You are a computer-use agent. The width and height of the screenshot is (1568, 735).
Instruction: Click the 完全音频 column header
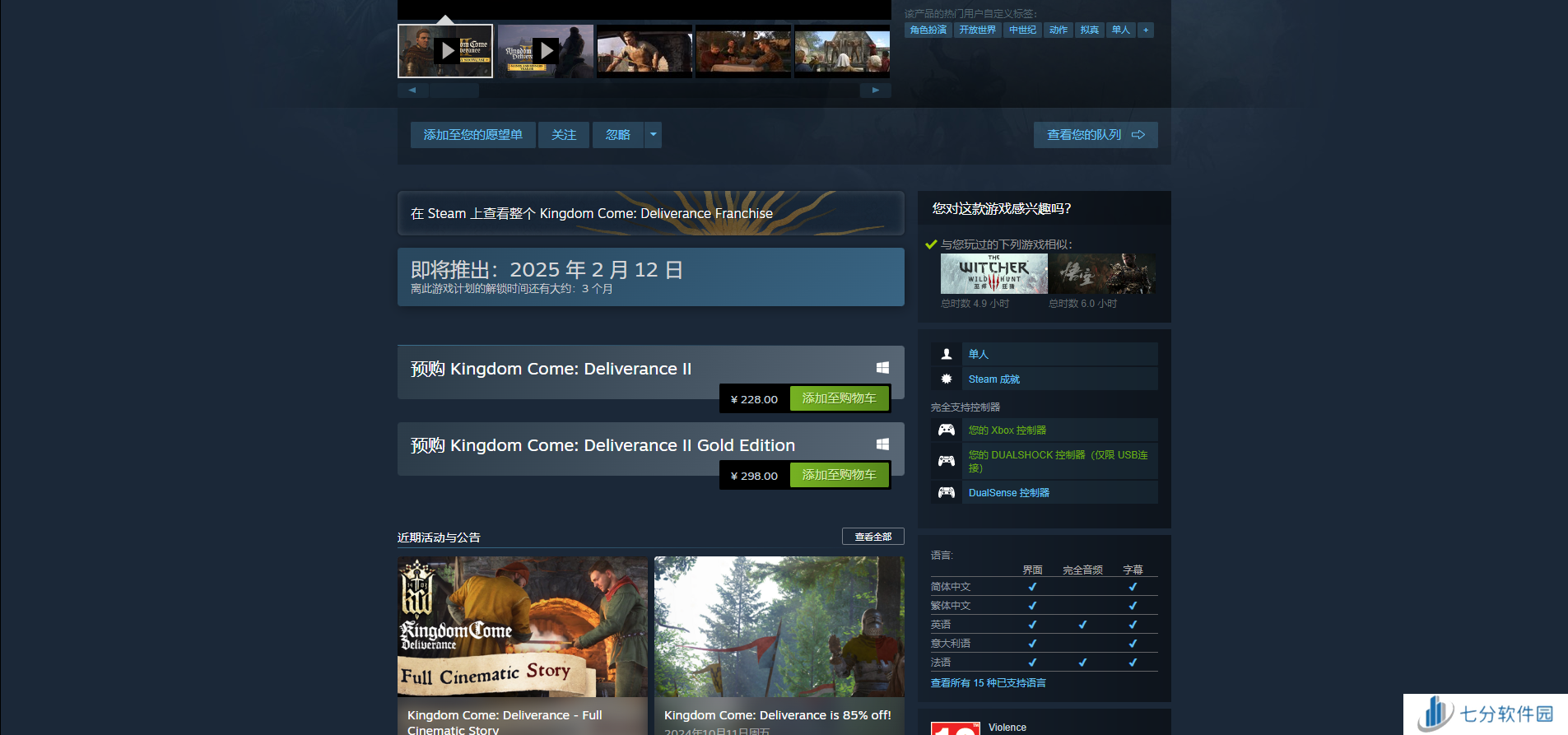click(1082, 570)
